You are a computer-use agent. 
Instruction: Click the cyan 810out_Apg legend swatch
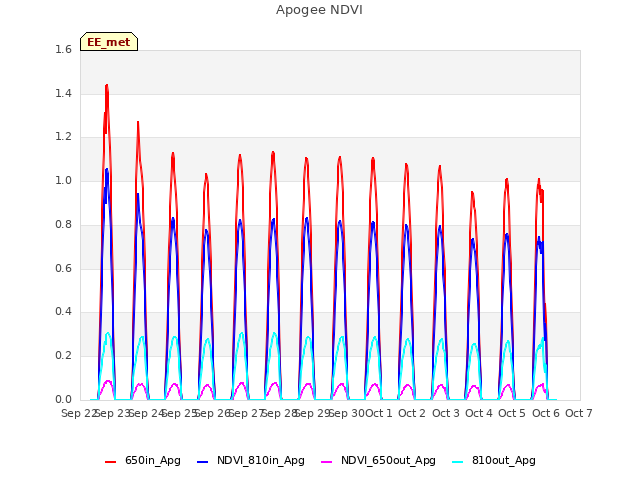(x=458, y=462)
